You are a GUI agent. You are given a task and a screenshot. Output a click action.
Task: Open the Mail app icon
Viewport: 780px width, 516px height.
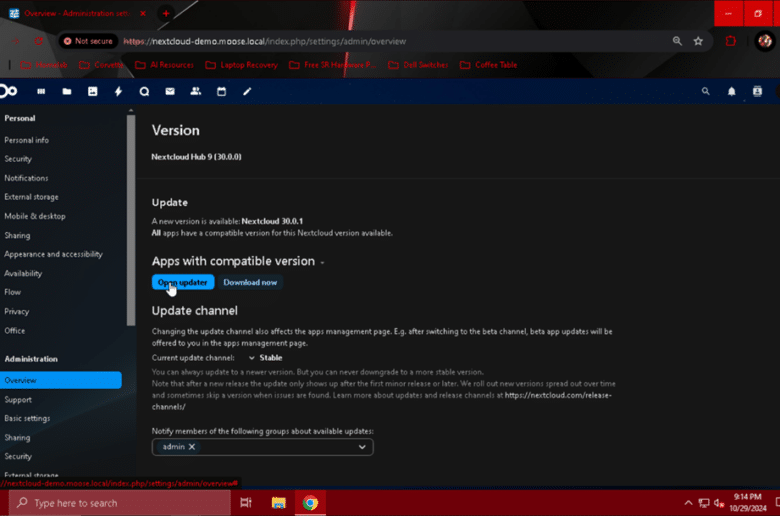point(170,92)
